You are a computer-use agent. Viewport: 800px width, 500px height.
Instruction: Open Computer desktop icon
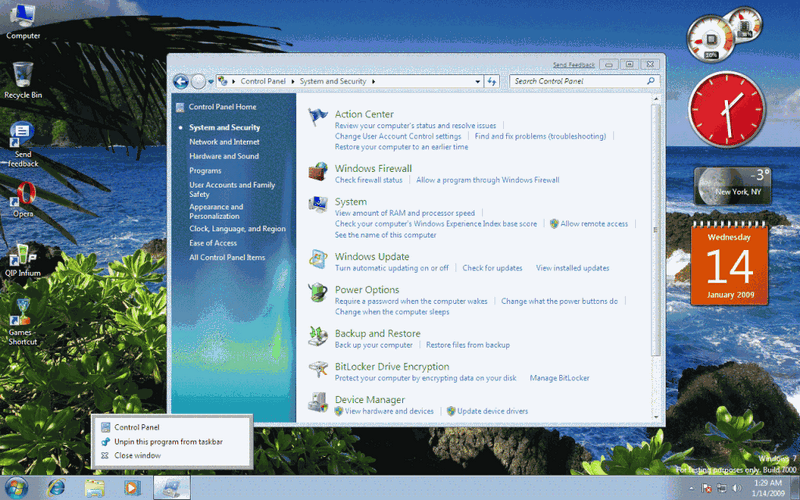pos(23,23)
